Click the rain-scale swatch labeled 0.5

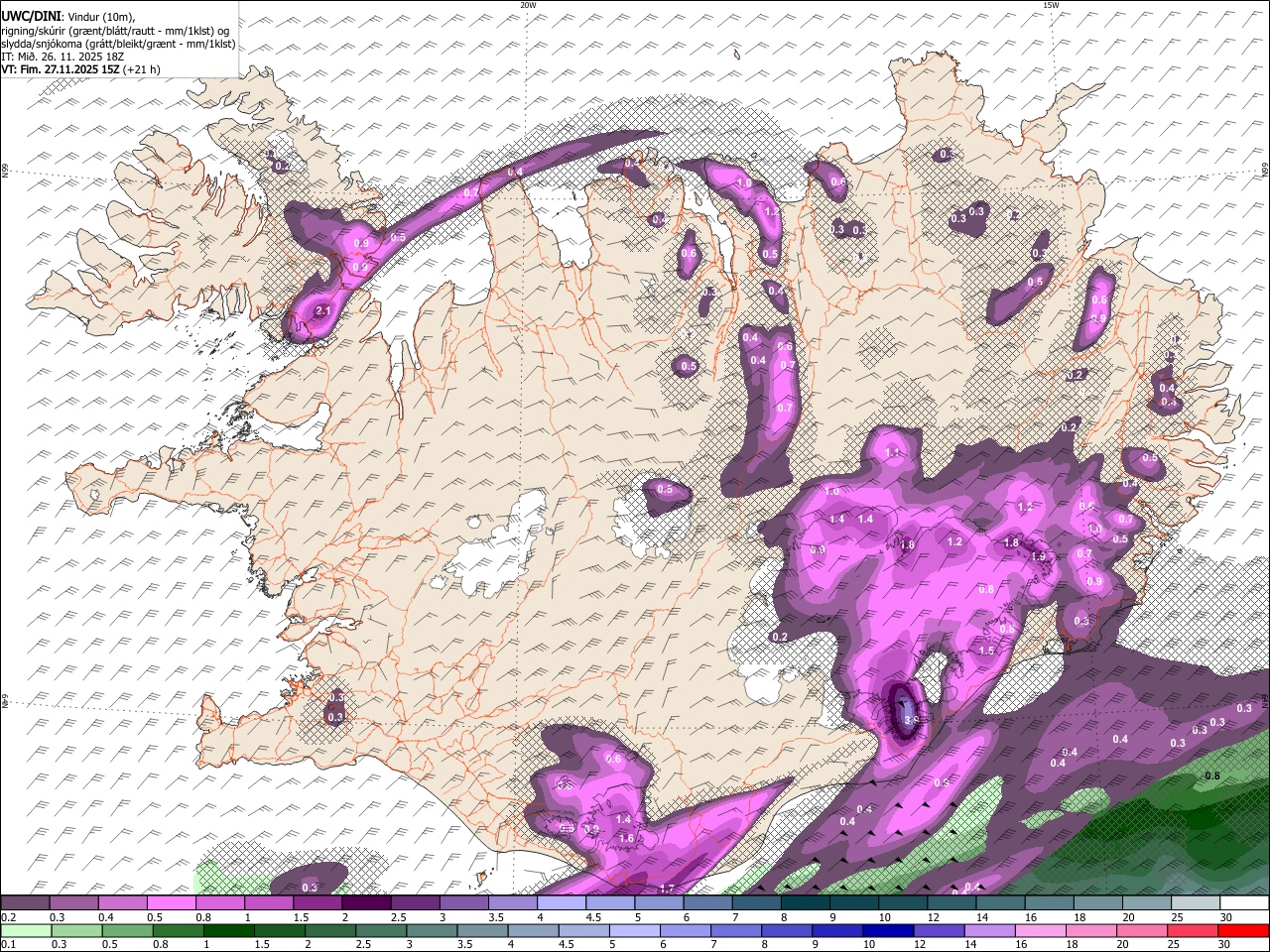point(127,930)
